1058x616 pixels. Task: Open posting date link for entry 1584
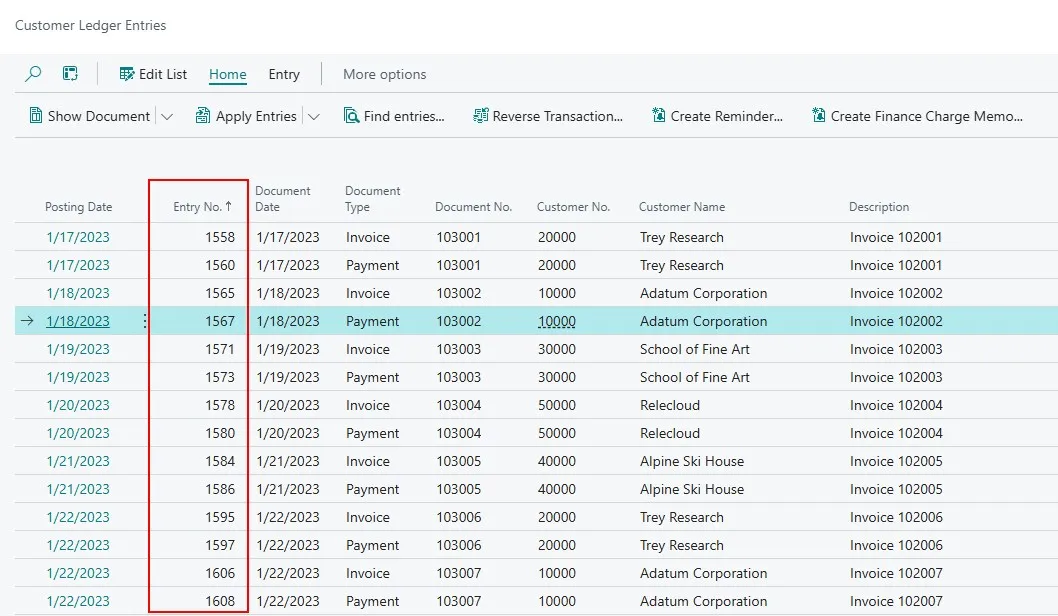[x=78, y=461]
